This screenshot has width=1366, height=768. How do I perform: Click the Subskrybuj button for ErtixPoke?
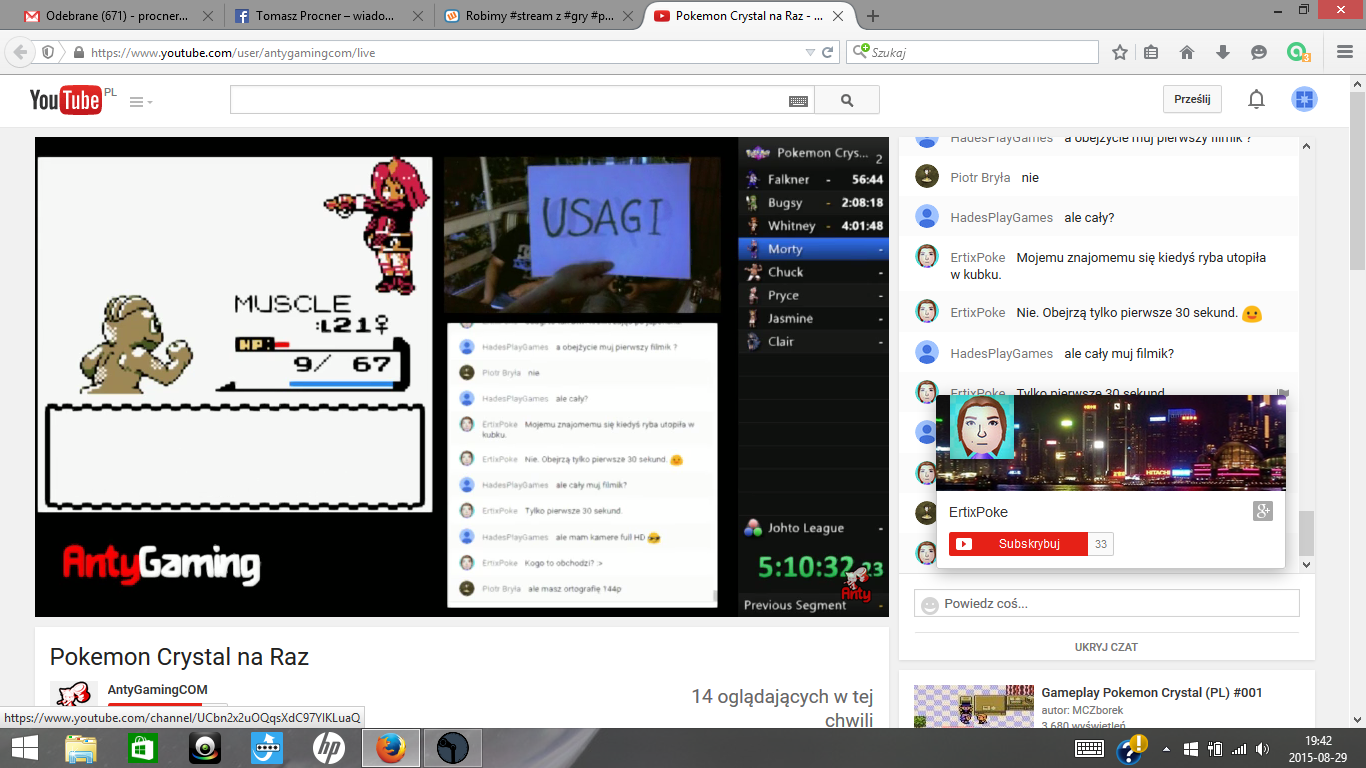[x=1018, y=544]
